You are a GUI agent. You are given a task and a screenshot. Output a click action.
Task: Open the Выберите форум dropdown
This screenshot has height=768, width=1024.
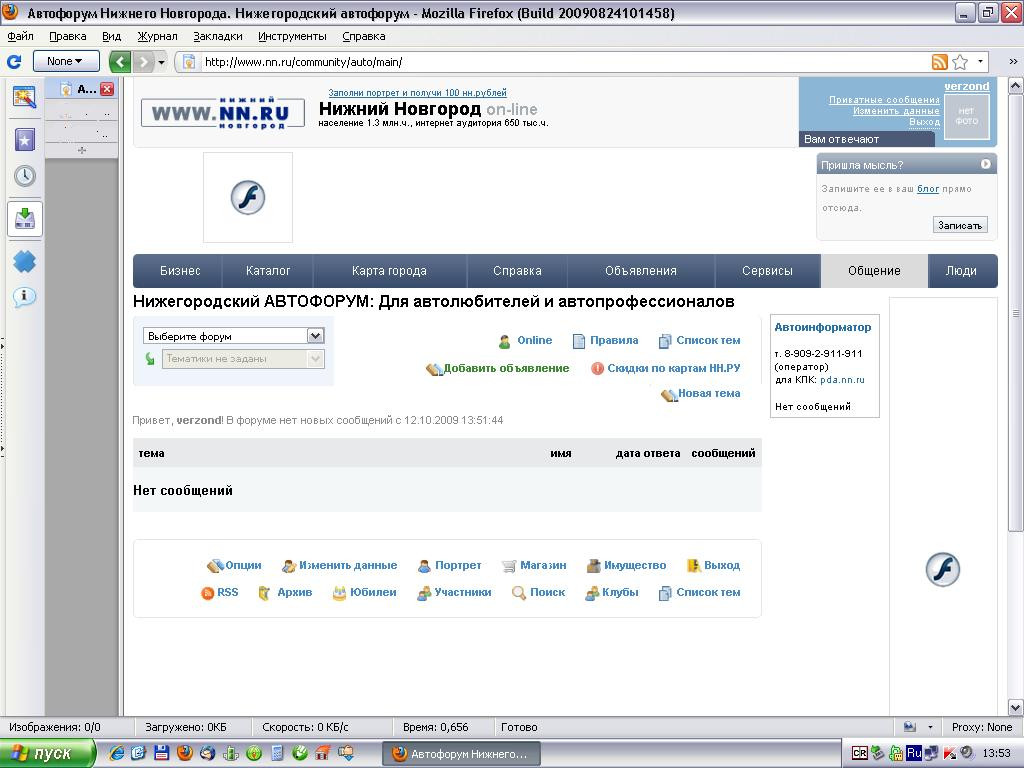[x=233, y=336]
